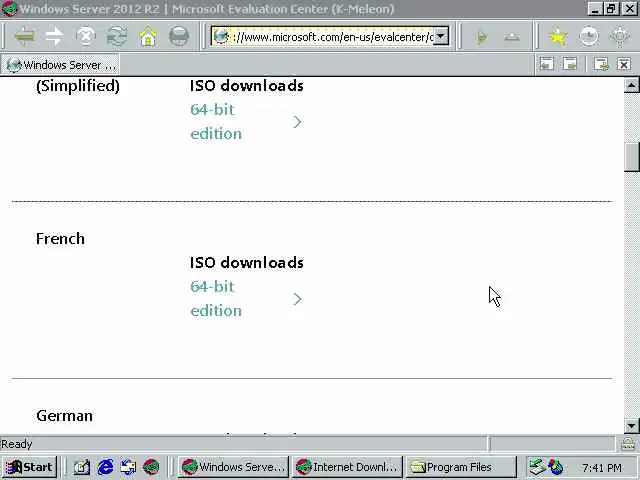
Task: Switch to Internet Download taskbar button
Action: 347,467
